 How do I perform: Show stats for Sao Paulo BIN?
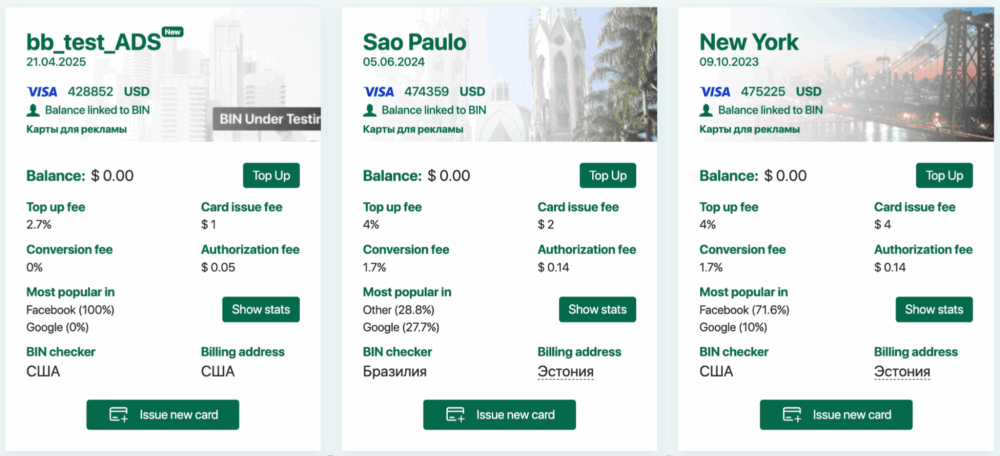(x=597, y=309)
